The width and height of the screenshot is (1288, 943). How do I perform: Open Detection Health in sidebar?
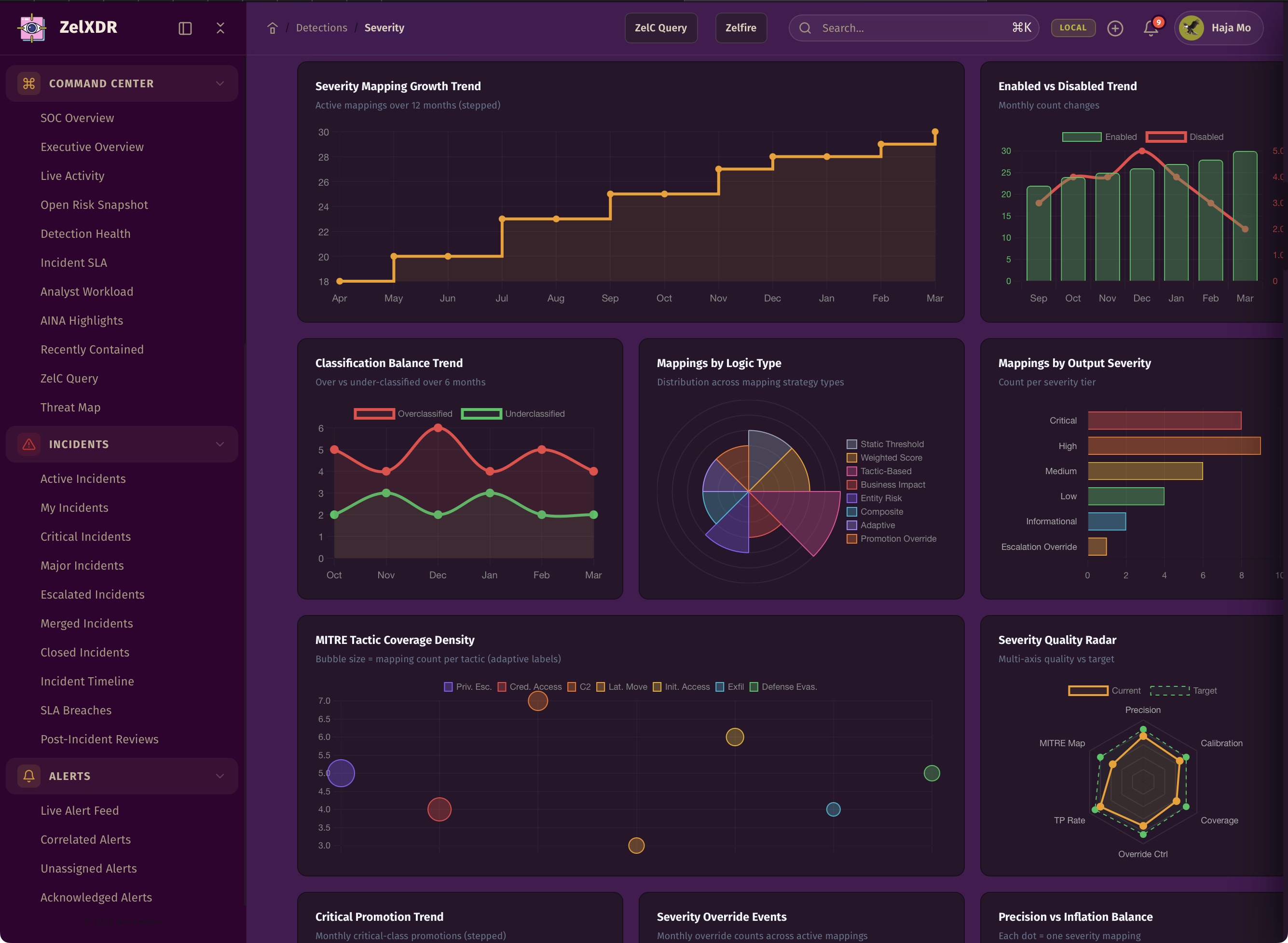86,233
